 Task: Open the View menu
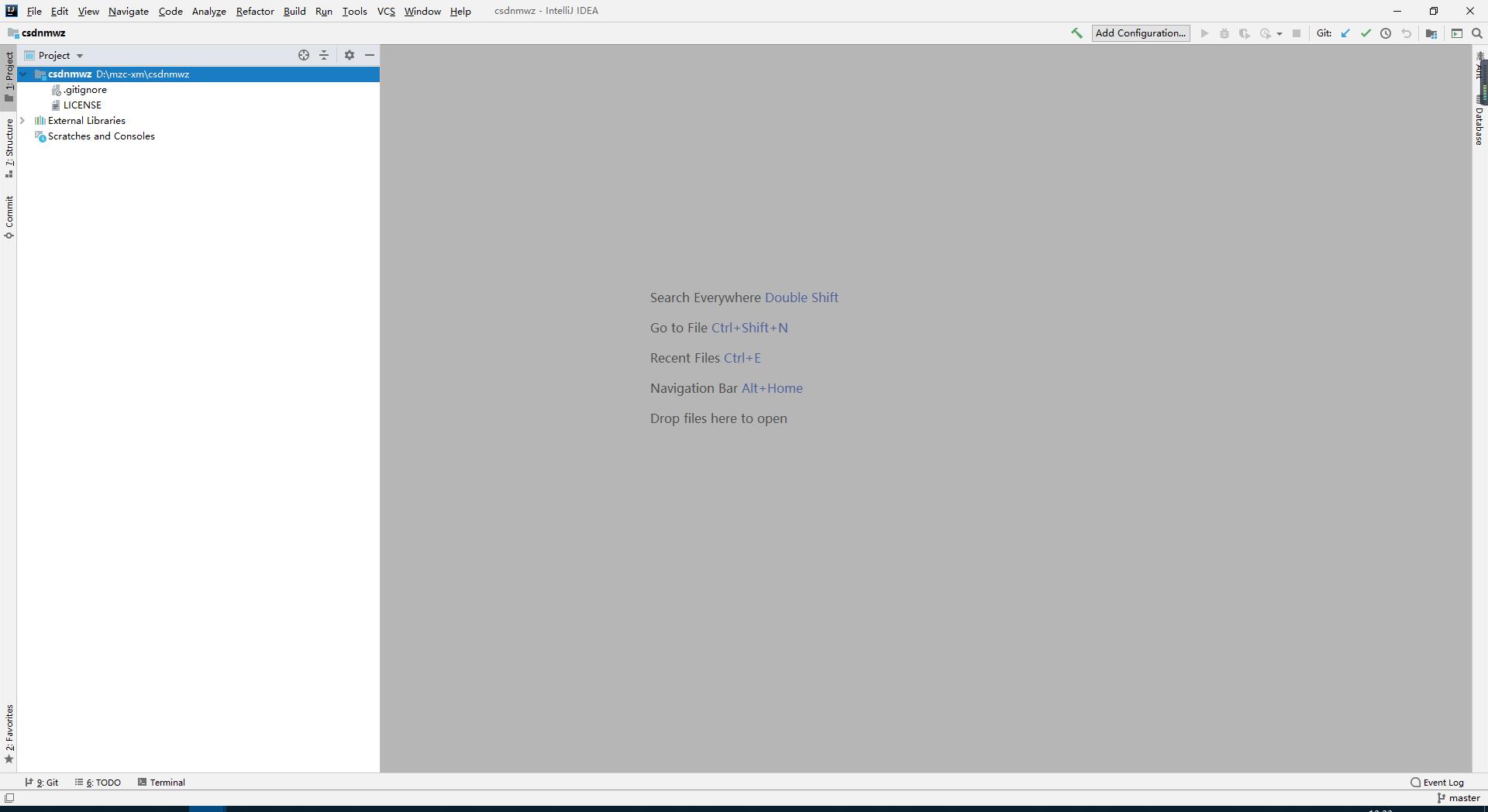point(88,11)
